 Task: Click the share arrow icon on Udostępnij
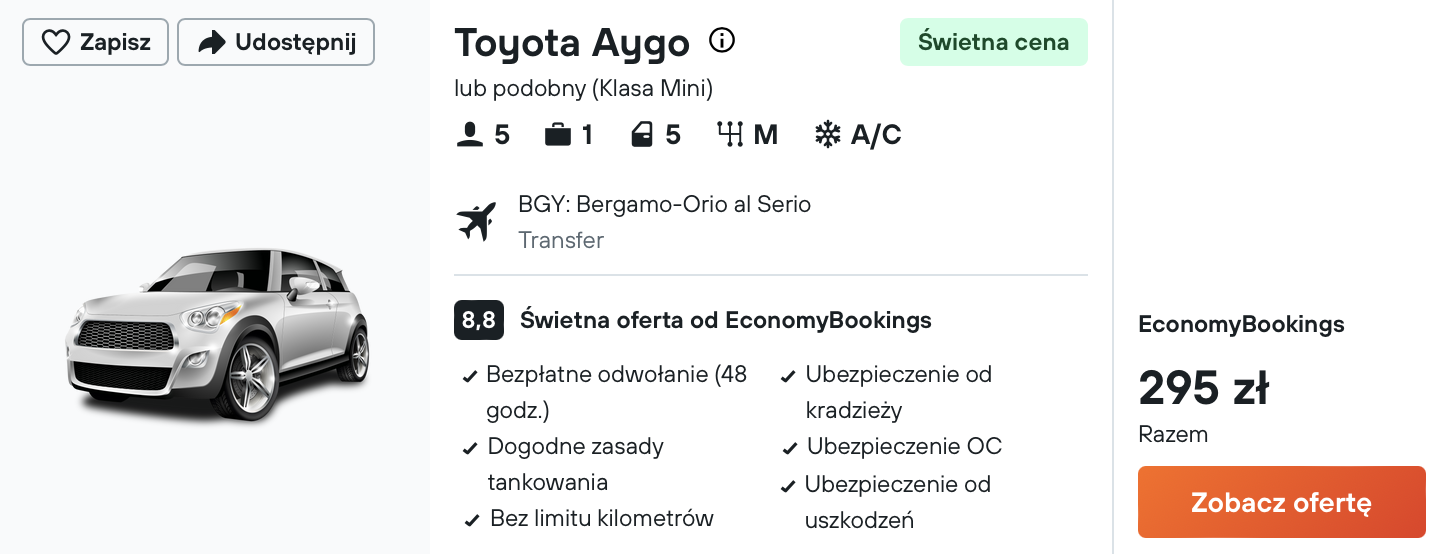[211, 43]
